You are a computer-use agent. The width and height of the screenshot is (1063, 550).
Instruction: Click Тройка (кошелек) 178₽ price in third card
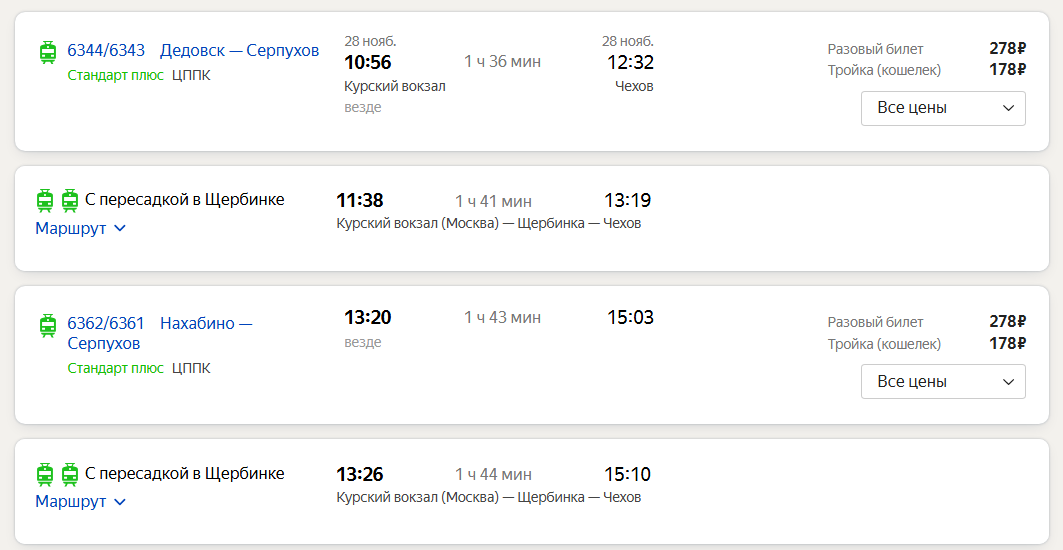point(1007,343)
